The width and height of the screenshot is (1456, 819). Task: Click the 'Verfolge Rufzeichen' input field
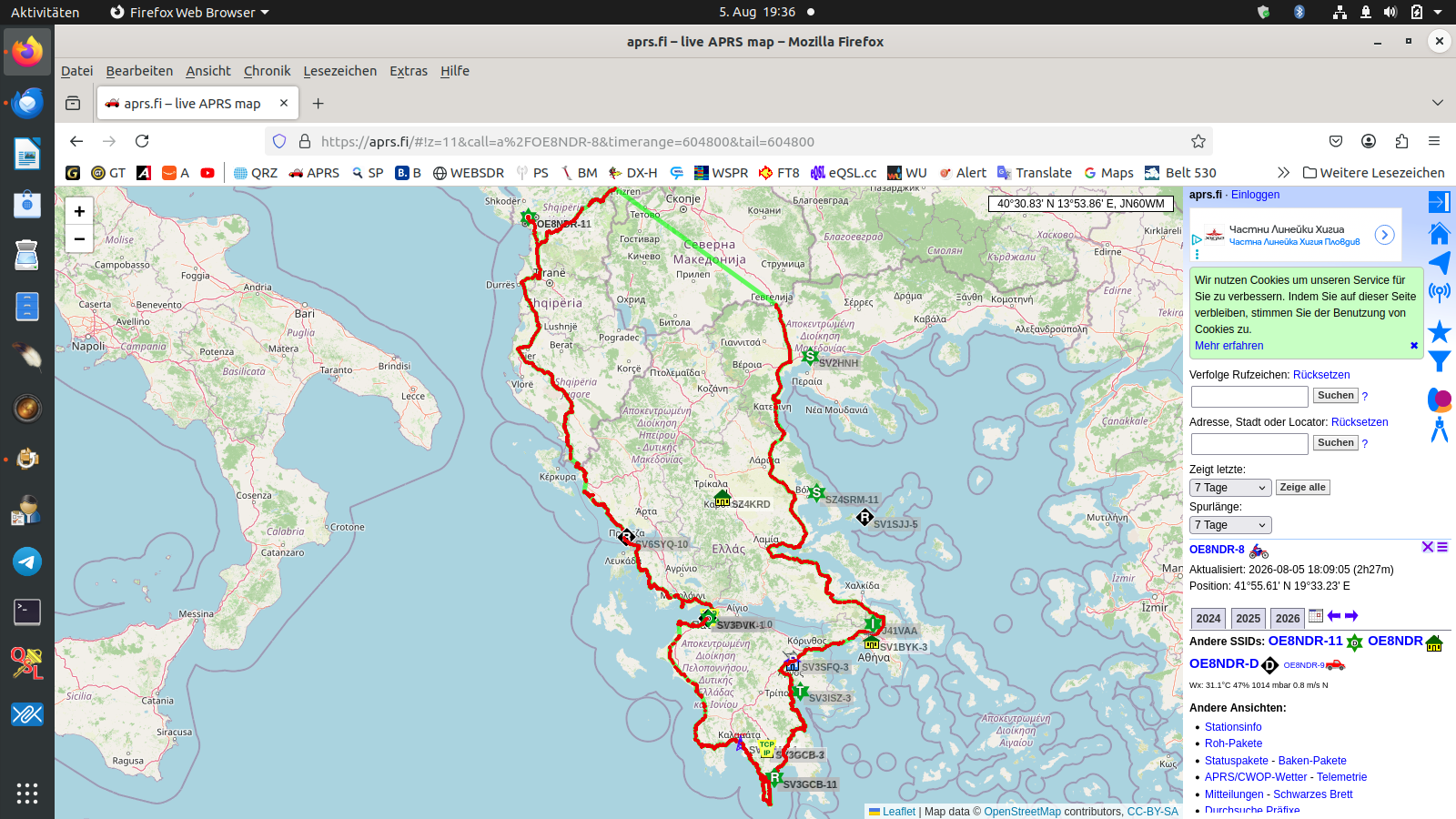1249,397
